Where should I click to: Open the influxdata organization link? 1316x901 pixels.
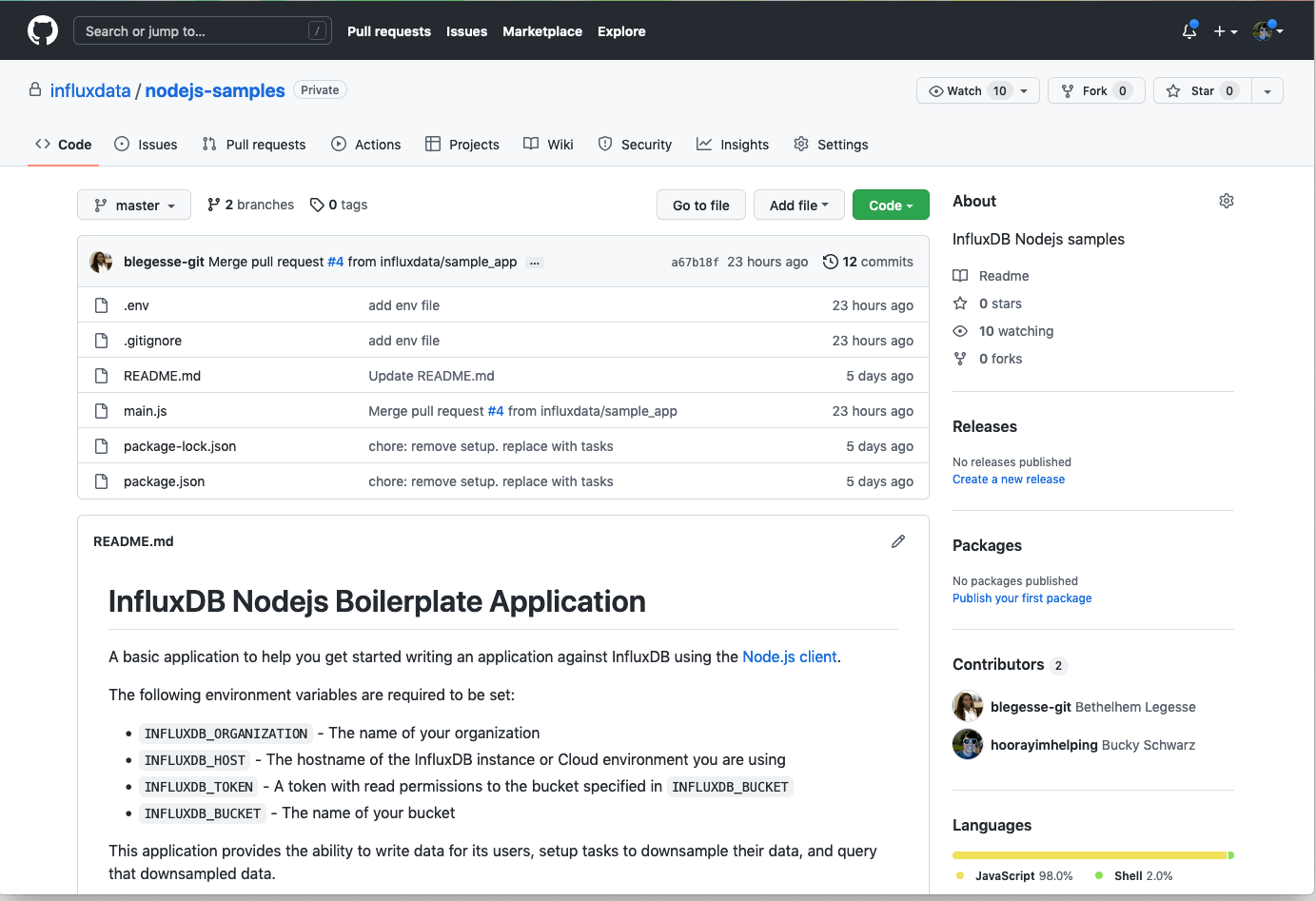click(90, 90)
